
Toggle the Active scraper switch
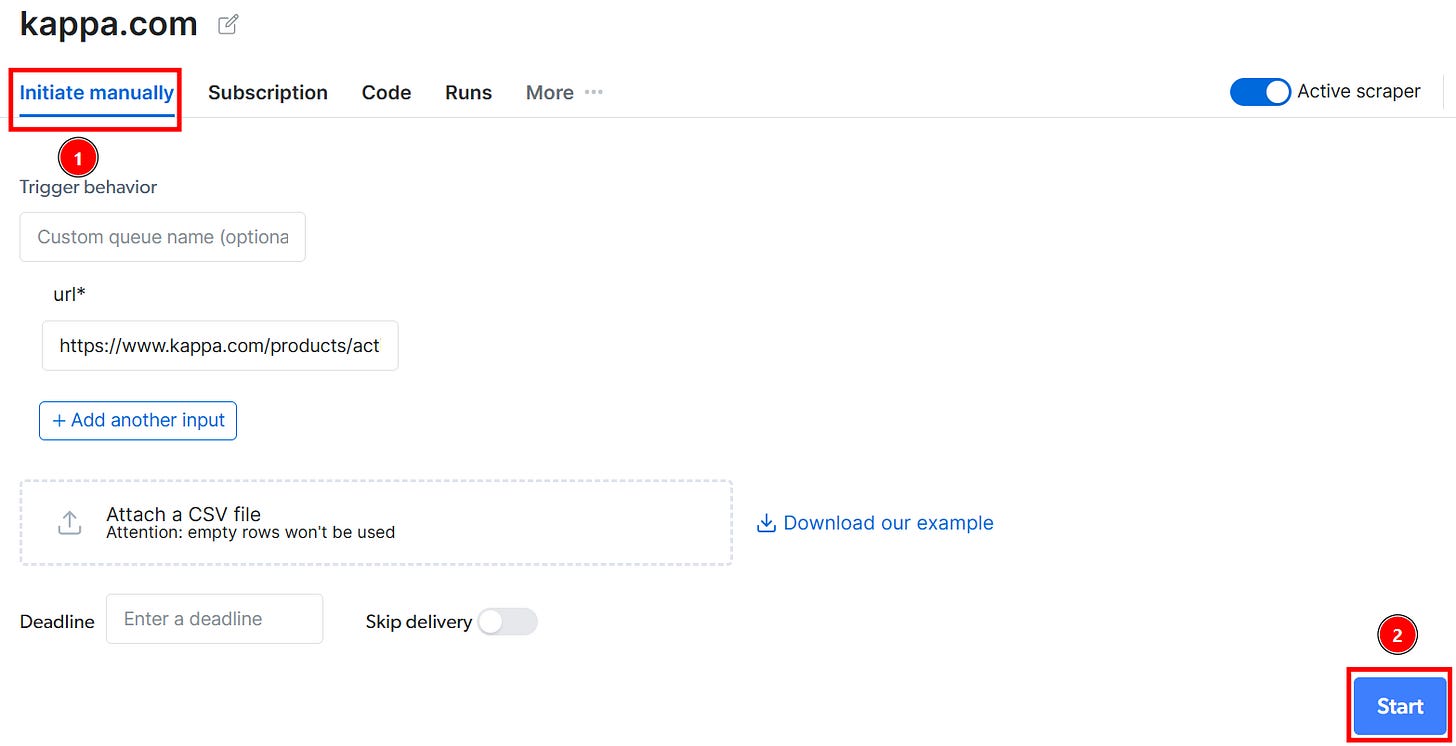[1260, 92]
